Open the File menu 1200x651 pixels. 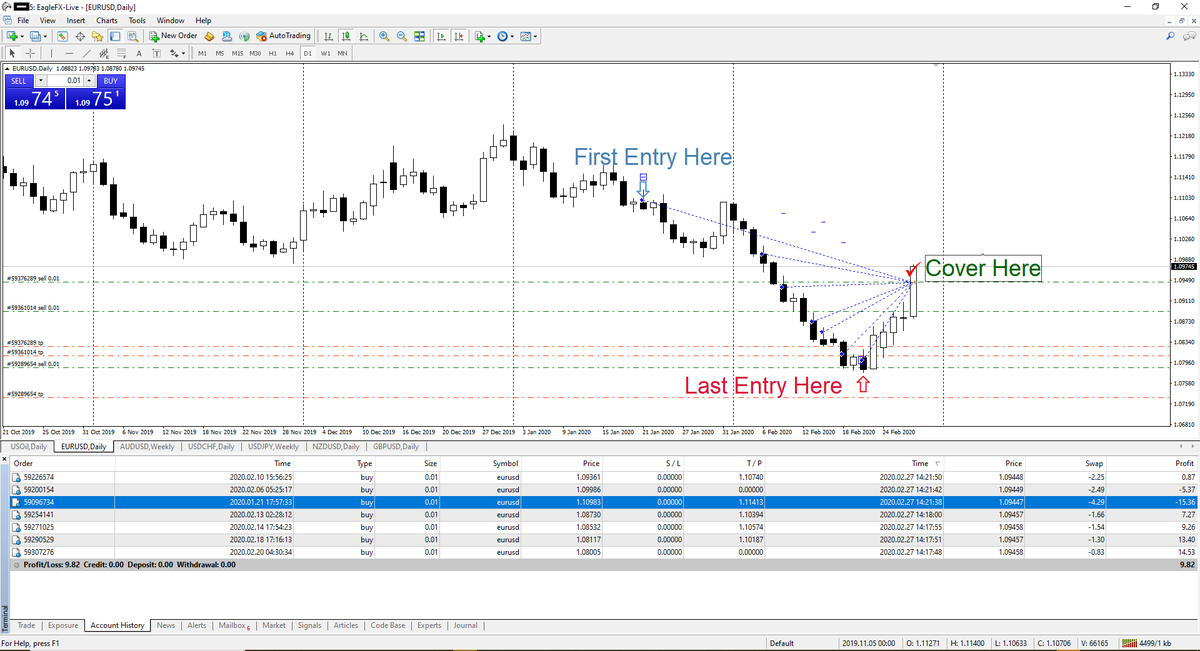coord(23,20)
